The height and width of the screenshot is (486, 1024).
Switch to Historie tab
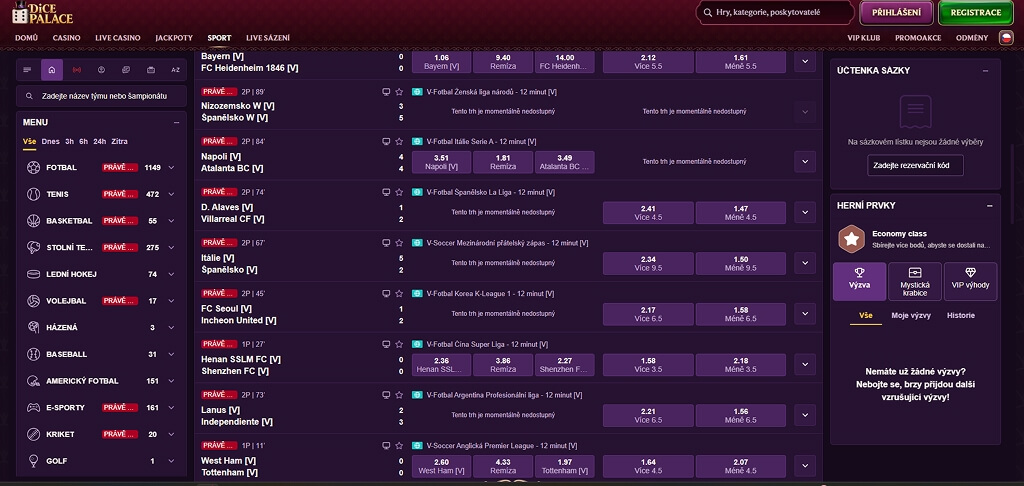(x=961, y=316)
